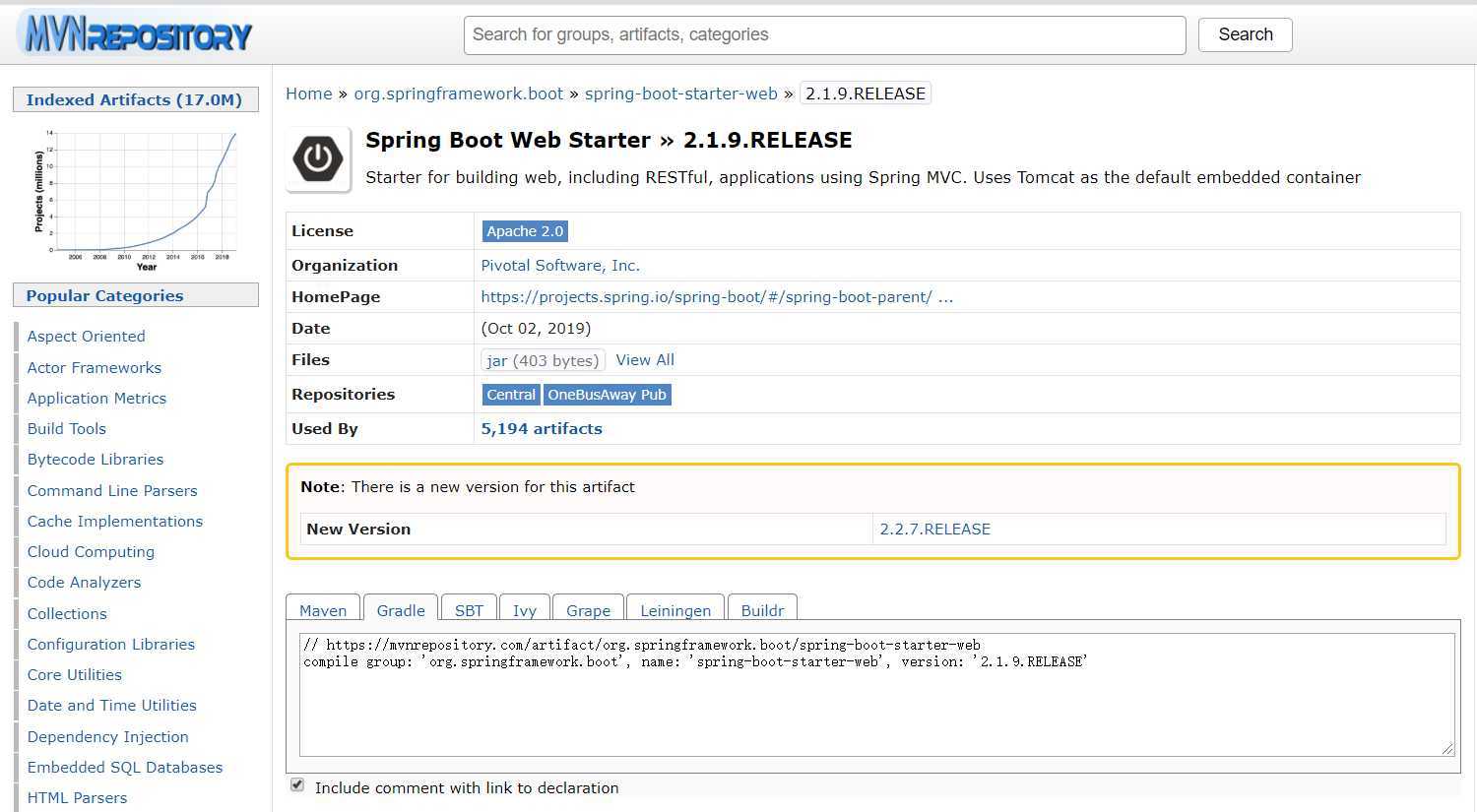Open spring-boot-starter-web breadcrumb link
Screen dimensions: 1477x812
[681, 94]
